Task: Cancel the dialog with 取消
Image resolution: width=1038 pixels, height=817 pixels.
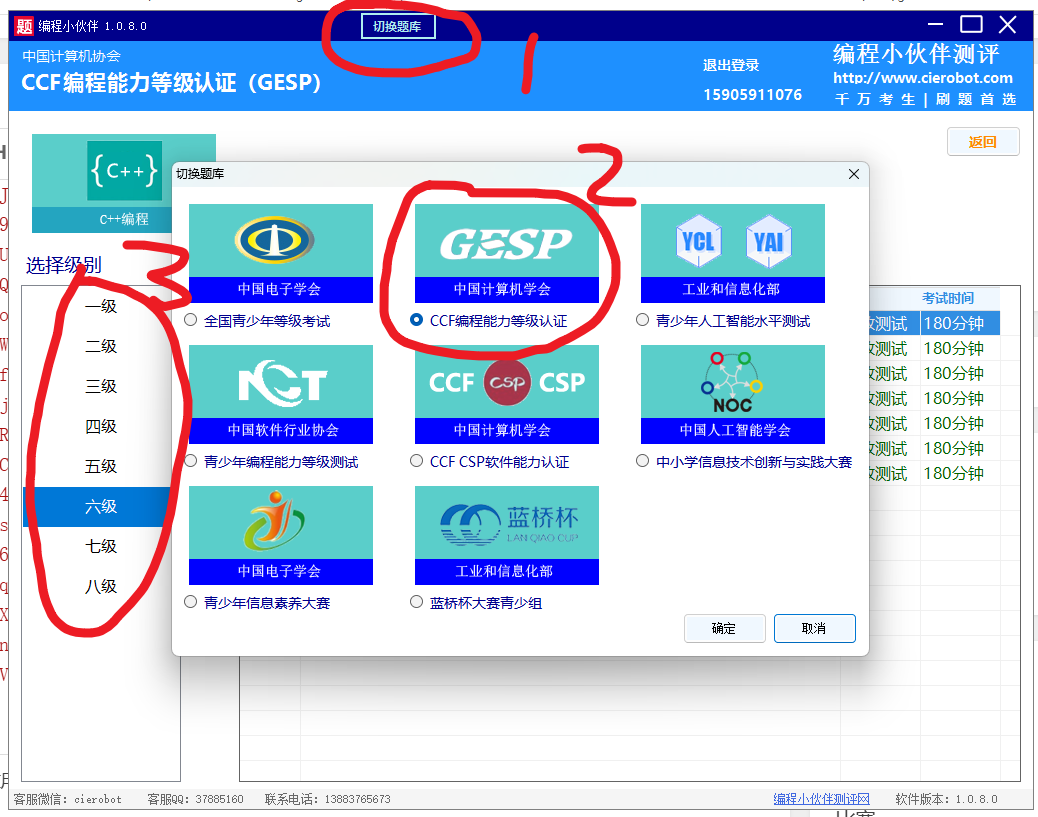Action: click(x=814, y=628)
